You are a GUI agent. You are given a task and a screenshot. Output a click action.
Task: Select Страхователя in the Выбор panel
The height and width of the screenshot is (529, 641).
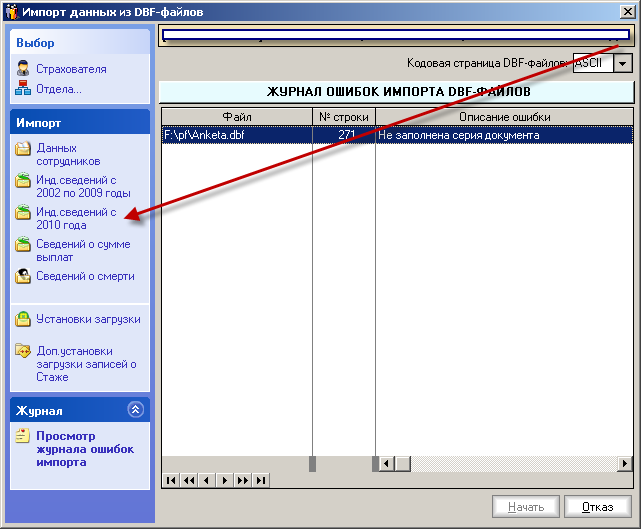pos(71,69)
